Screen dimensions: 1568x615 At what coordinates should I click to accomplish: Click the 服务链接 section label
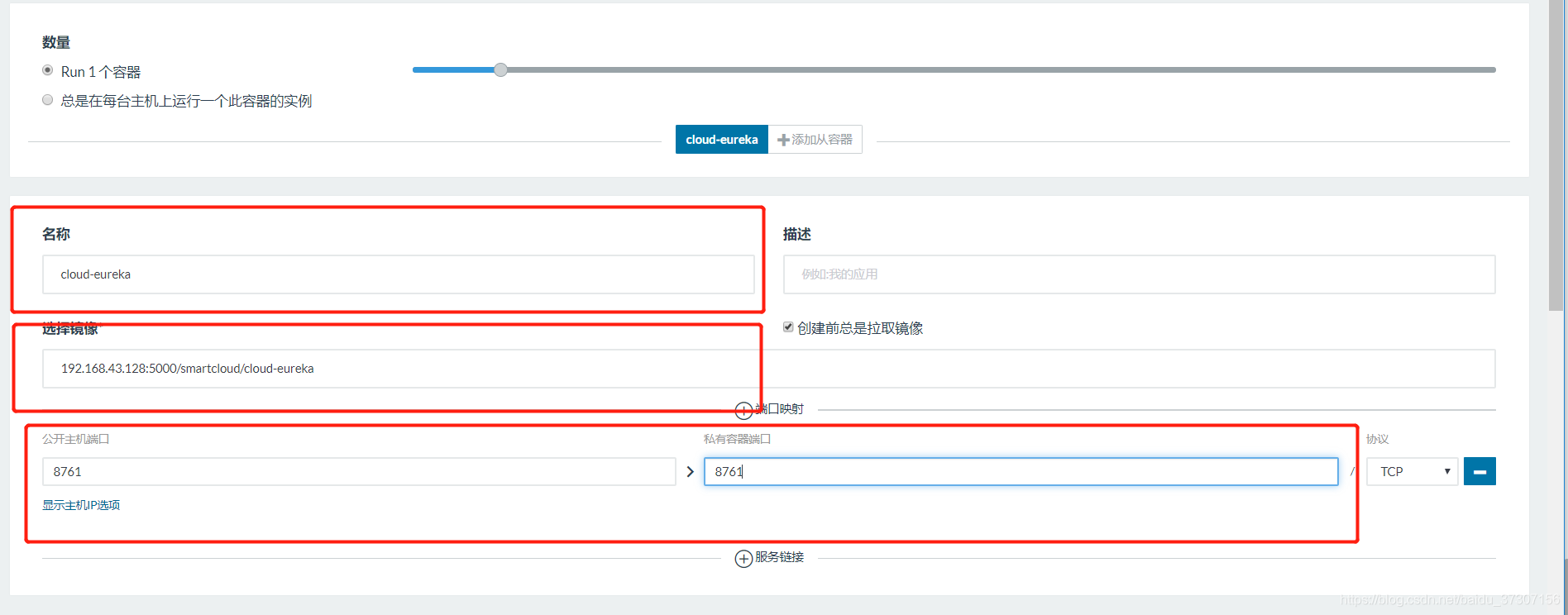tap(780, 557)
